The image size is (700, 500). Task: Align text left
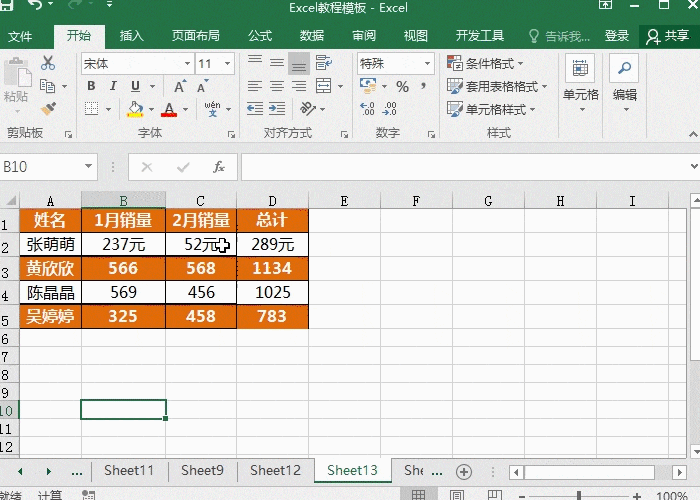click(x=255, y=86)
